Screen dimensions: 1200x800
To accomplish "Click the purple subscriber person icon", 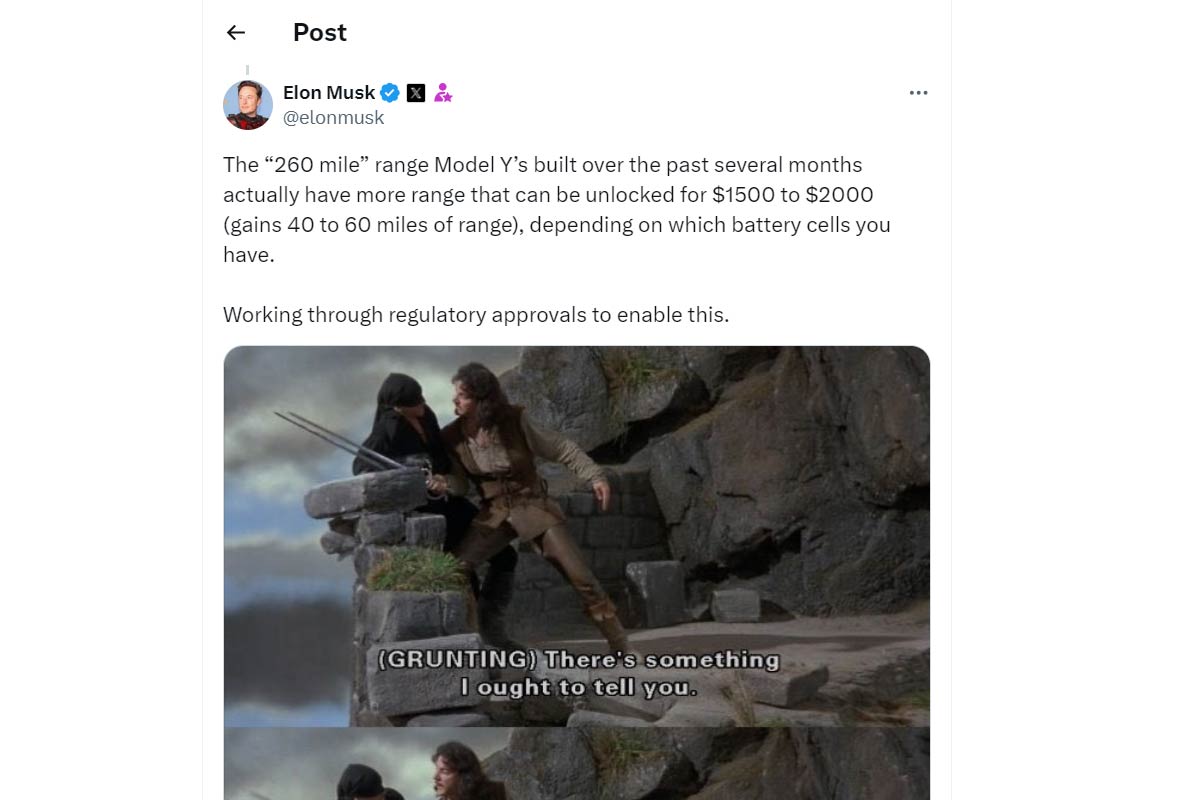I will (x=443, y=93).
